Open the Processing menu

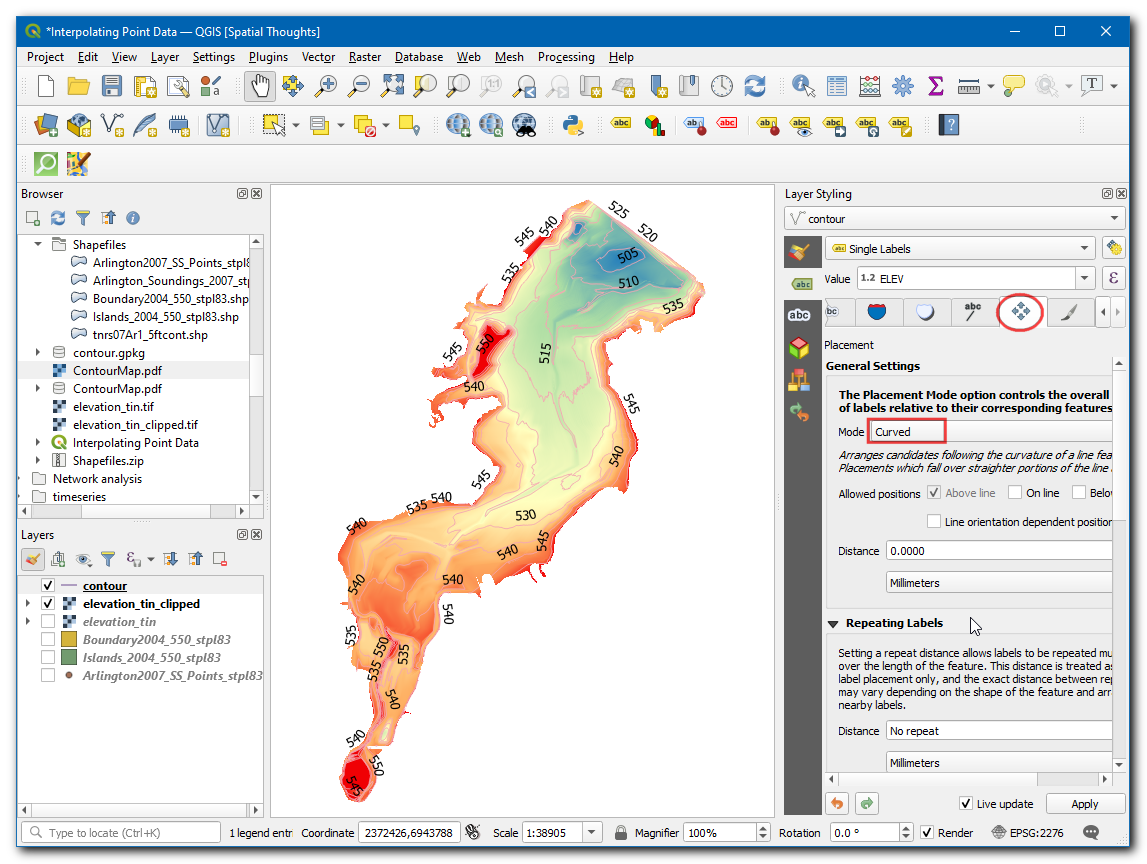click(565, 57)
